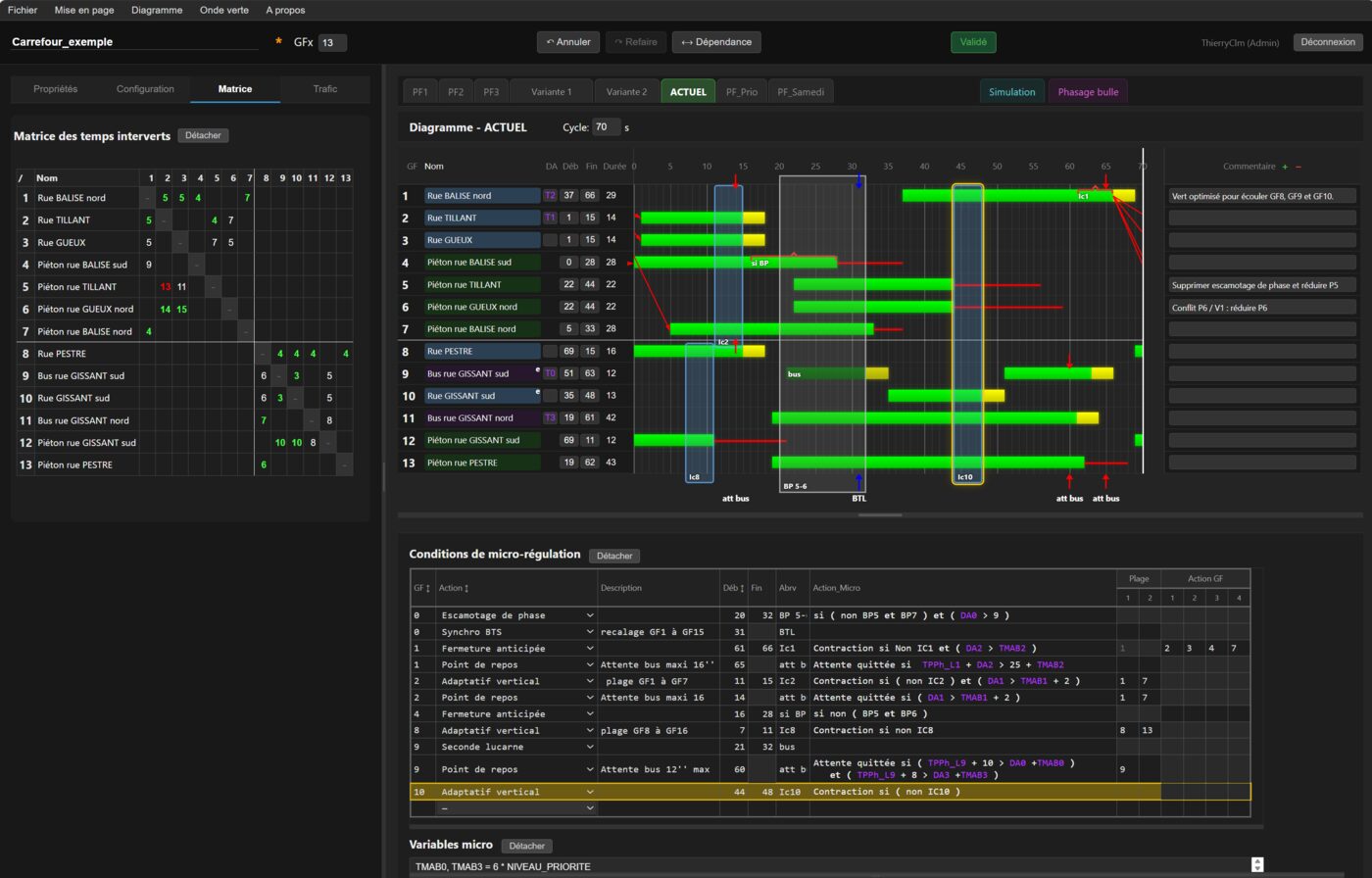Log out with the Déconnexion button
Screen dimensions: 1372x878
[x=1328, y=42]
